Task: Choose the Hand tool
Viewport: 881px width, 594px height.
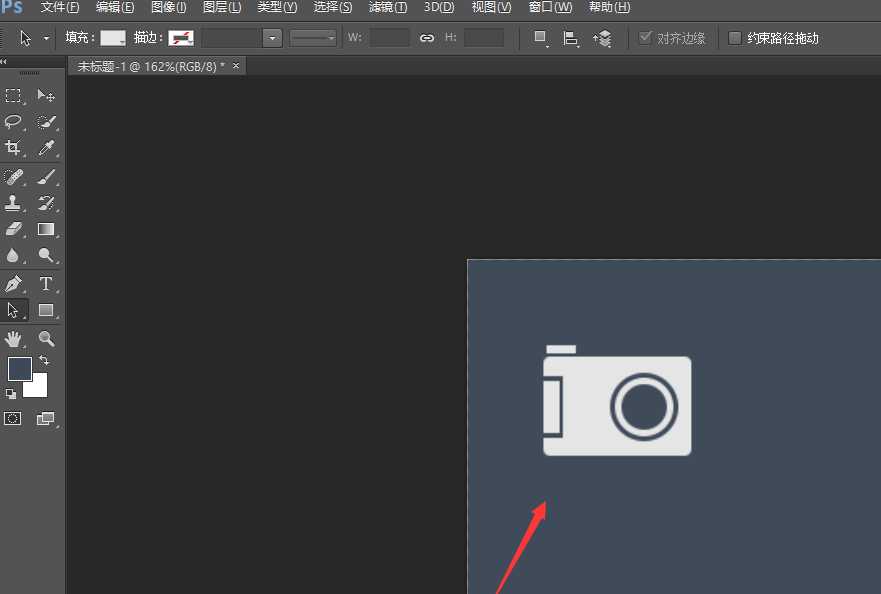Action: click(x=14, y=339)
